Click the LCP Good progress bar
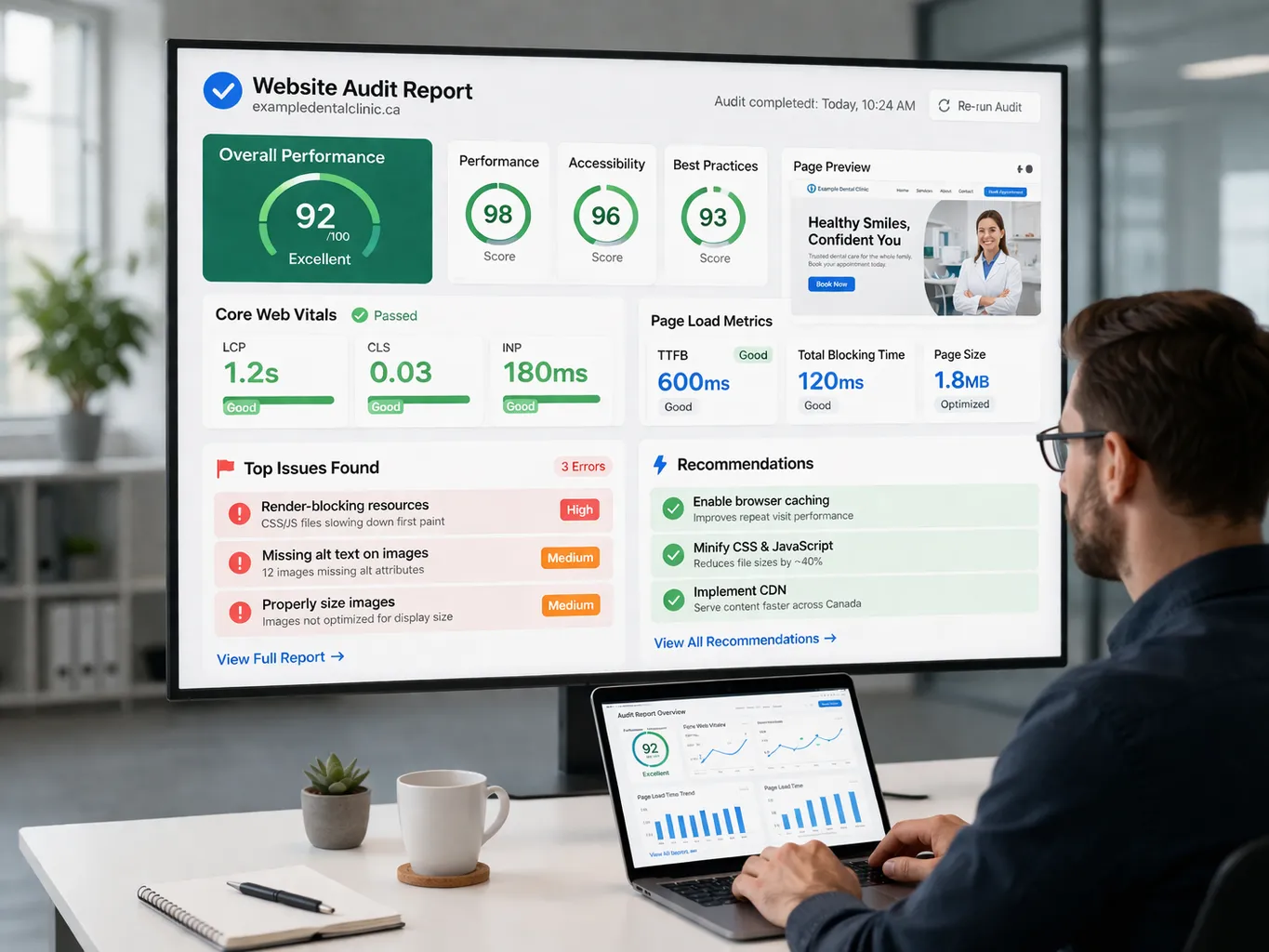The width and height of the screenshot is (1269, 952). (279, 402)
